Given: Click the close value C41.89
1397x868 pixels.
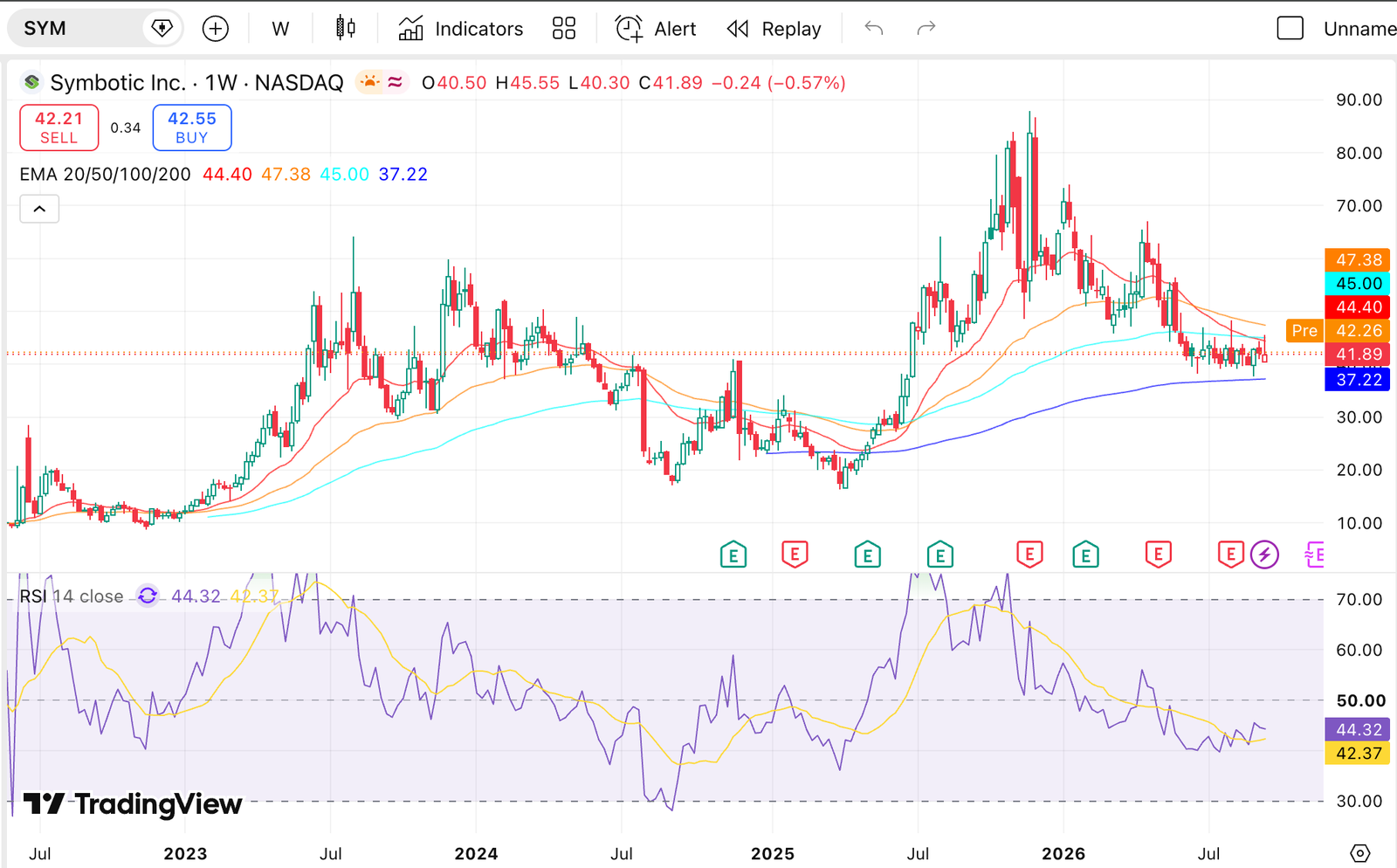Looking at the screenshot, I should click(671, 83).
